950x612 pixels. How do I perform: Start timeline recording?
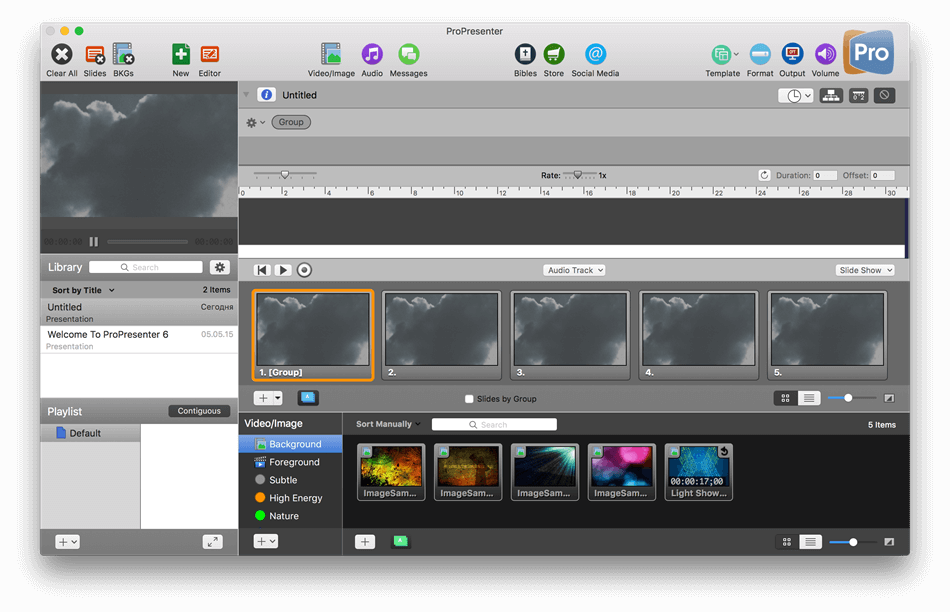(305, 270)
